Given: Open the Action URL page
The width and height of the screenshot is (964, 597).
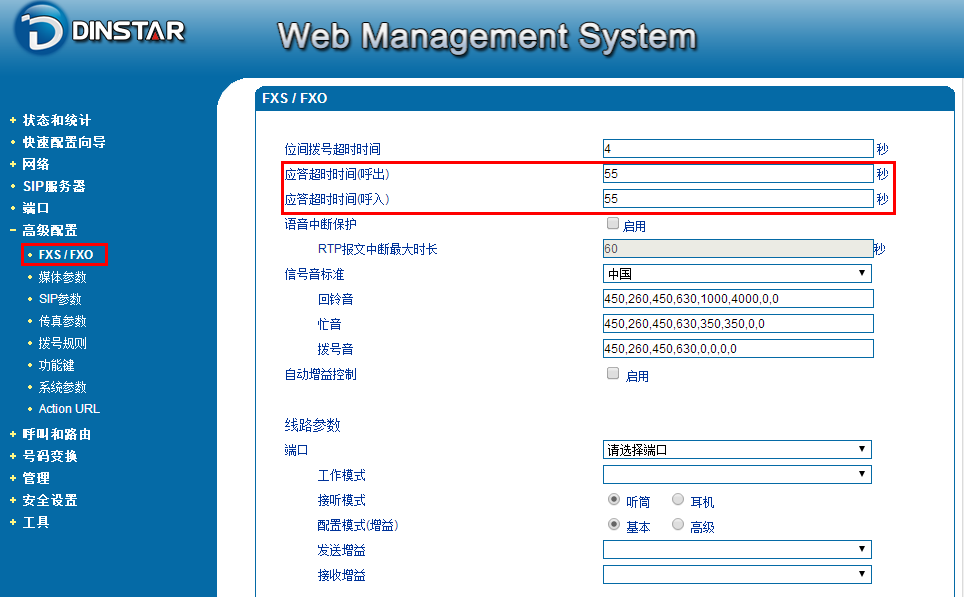Looking at the screenshot, I should coord(69,409).
